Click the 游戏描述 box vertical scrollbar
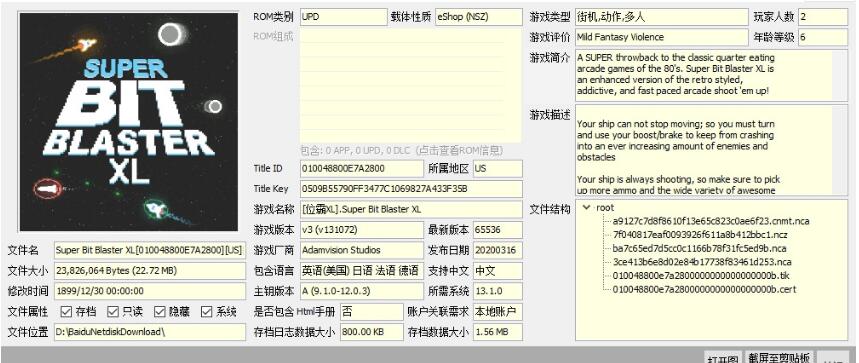859x363 pixels. (840, 151)
